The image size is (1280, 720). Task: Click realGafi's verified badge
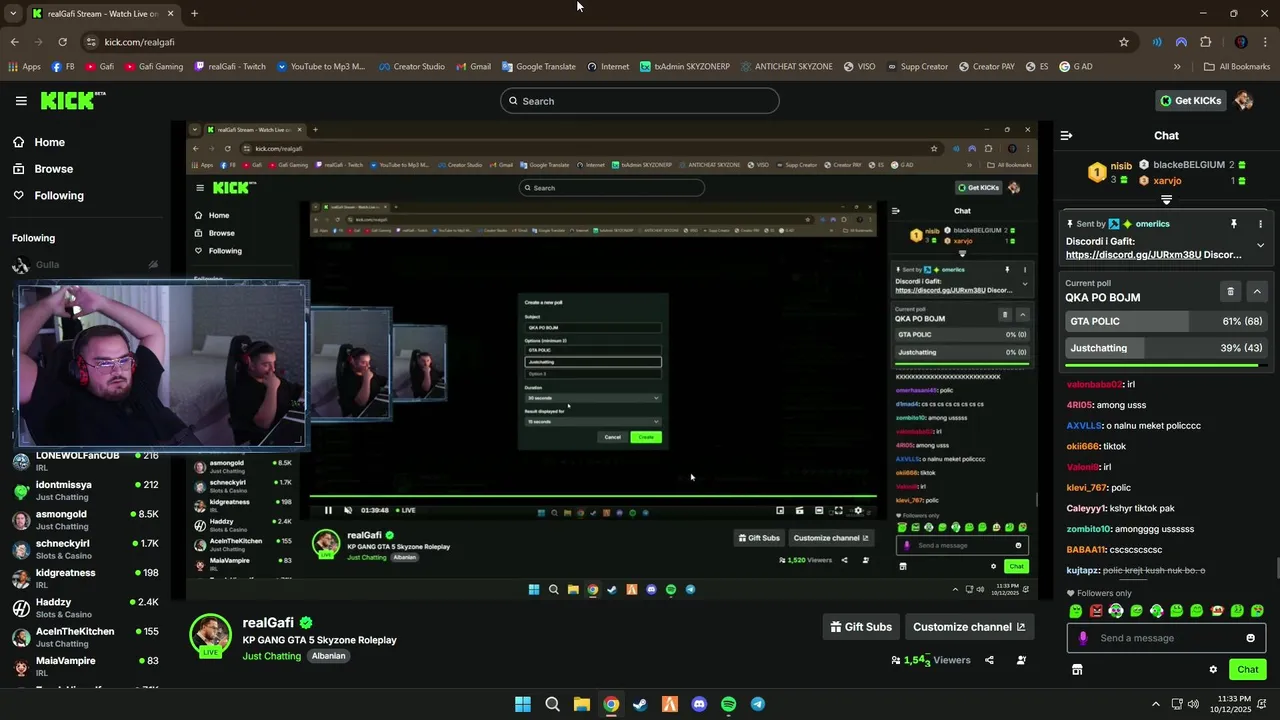click(x=306, y=622)
